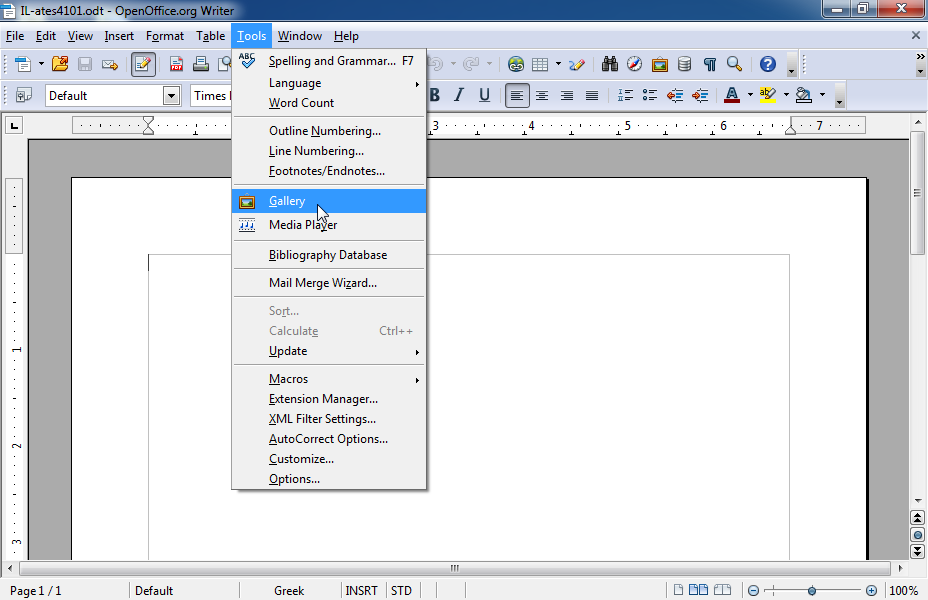The width and height of the screenshot is (928, 600).
Task: Open OpenOffice.org Help icon
Action: click(x=768, y=64)
